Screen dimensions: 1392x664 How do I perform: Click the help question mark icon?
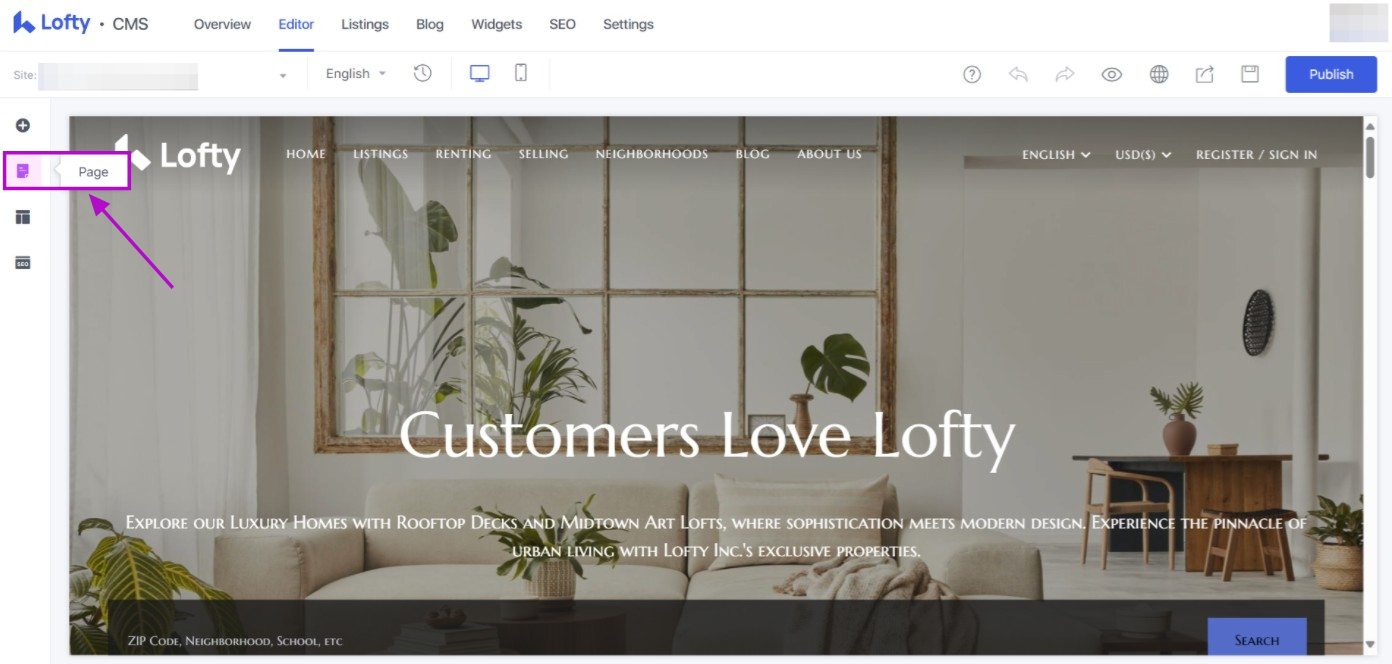point(972,74)
